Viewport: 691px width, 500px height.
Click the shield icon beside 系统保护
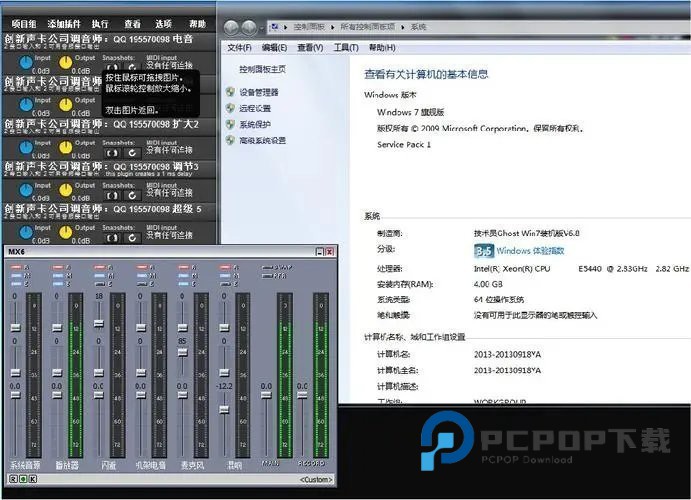pyautogui.click(x=230, y=124)
